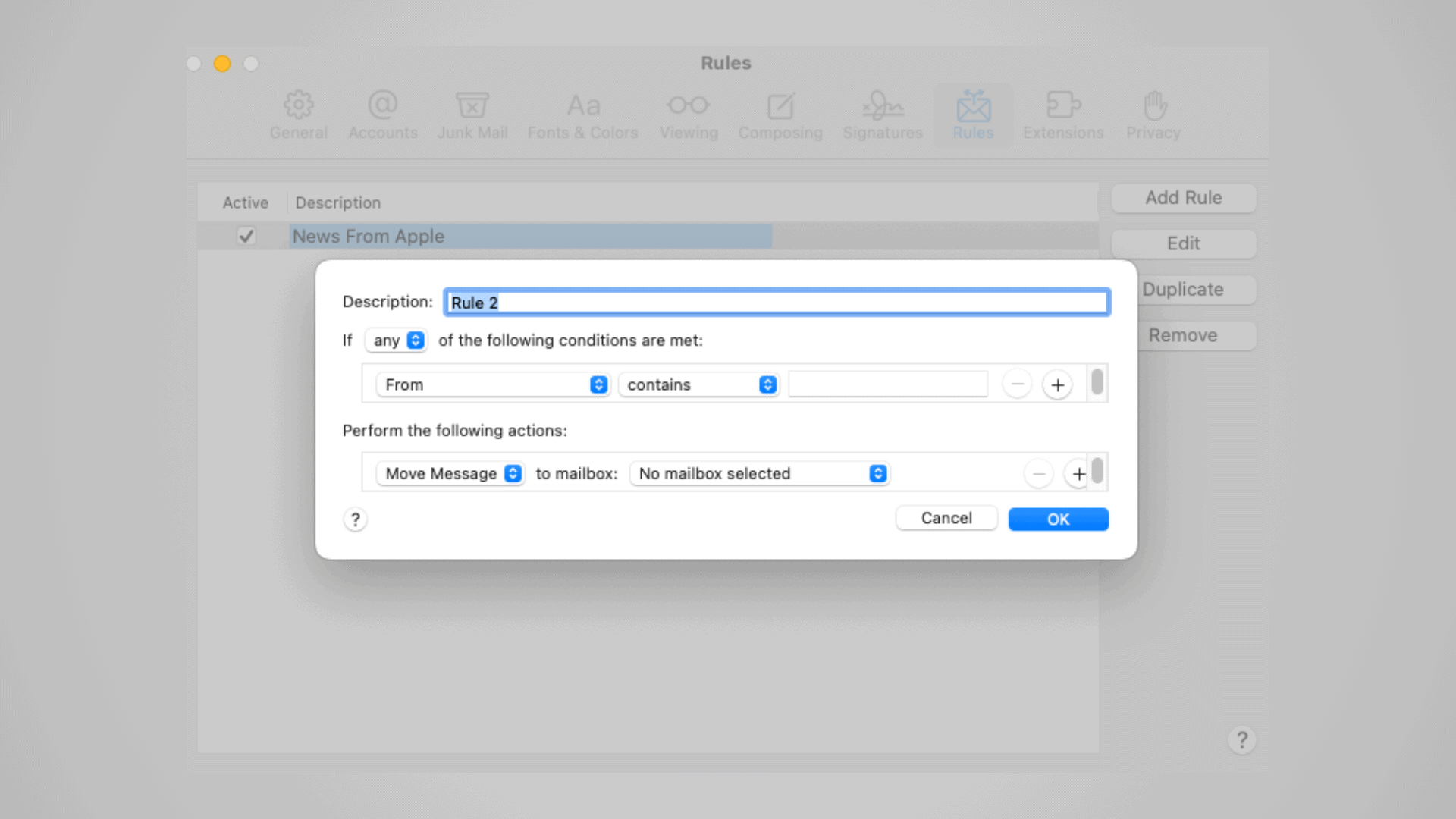Open the contains operator dropdown

pos(698,384)
